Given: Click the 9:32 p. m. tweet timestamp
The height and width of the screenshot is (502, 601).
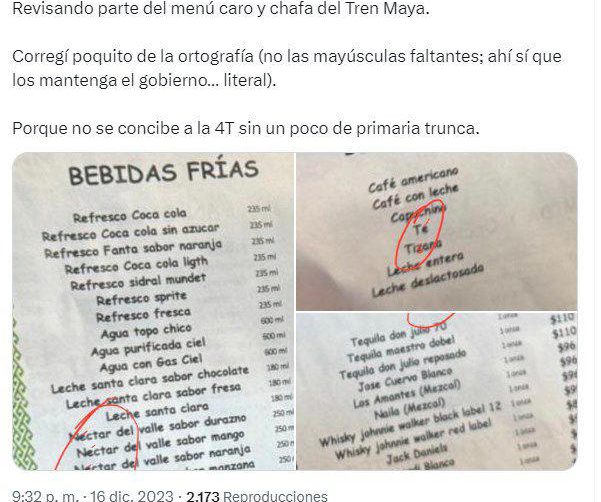Looking at the screenshot, I should tap(45, 496).
